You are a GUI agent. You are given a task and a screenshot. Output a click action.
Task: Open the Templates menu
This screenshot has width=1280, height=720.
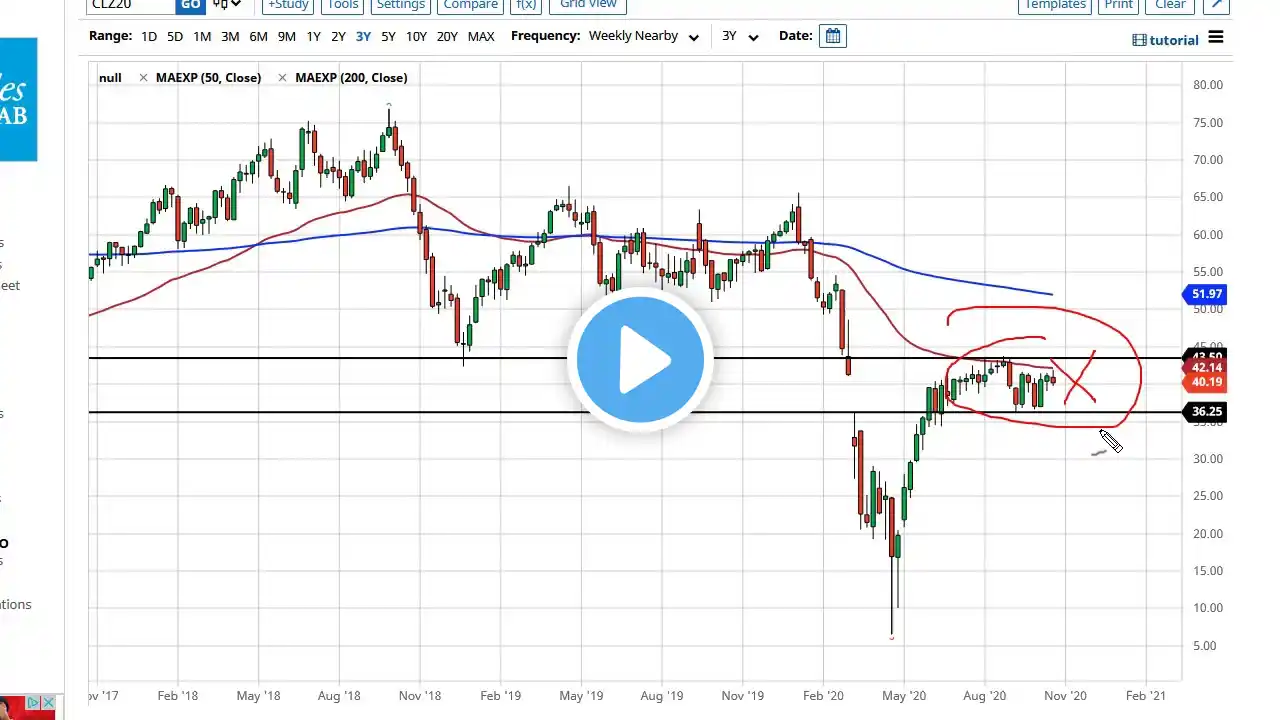(x=1055, y=5)
